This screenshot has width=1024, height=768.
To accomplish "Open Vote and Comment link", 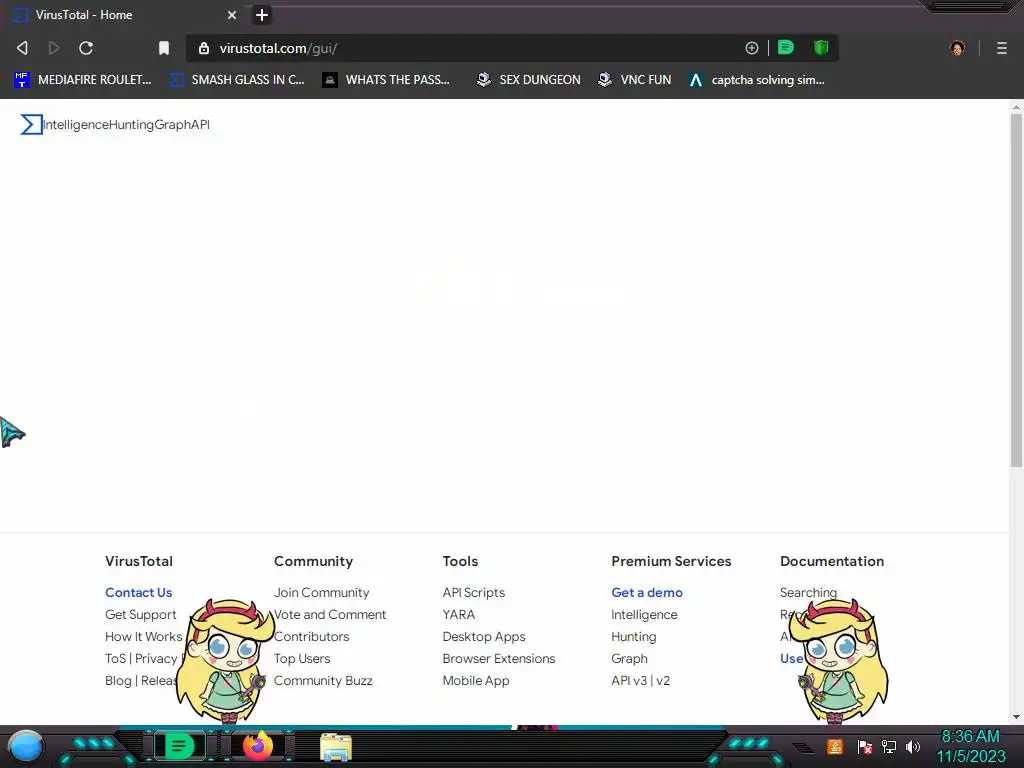I will click(330, 615).
